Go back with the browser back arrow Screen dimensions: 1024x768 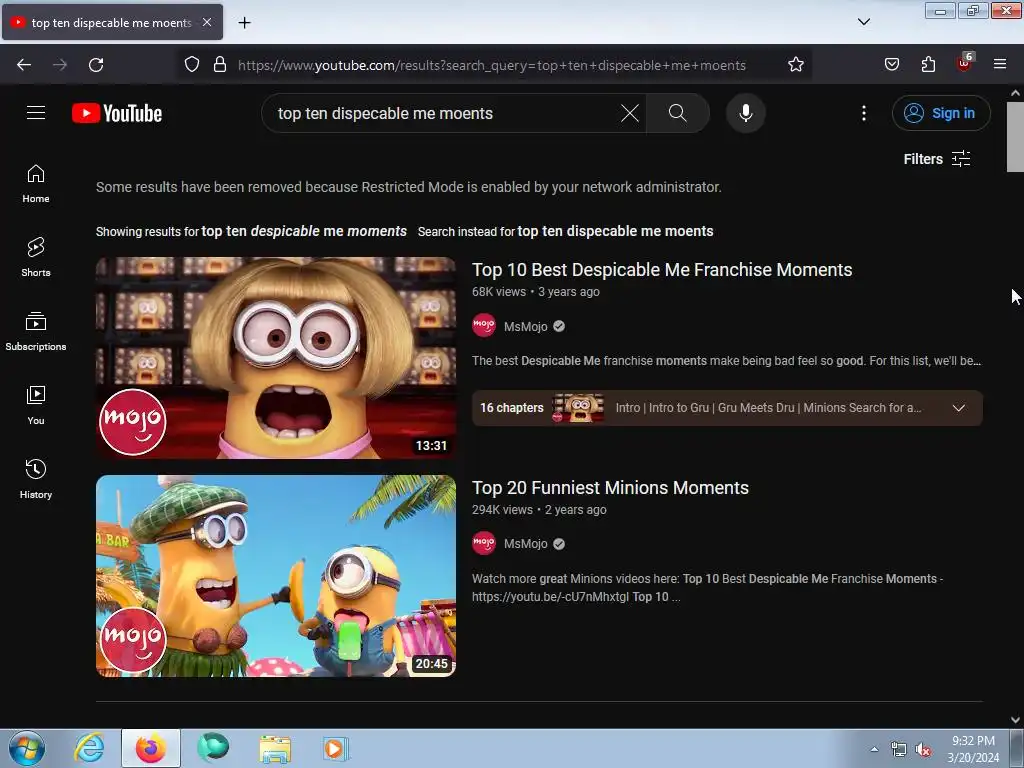[24, 65]
